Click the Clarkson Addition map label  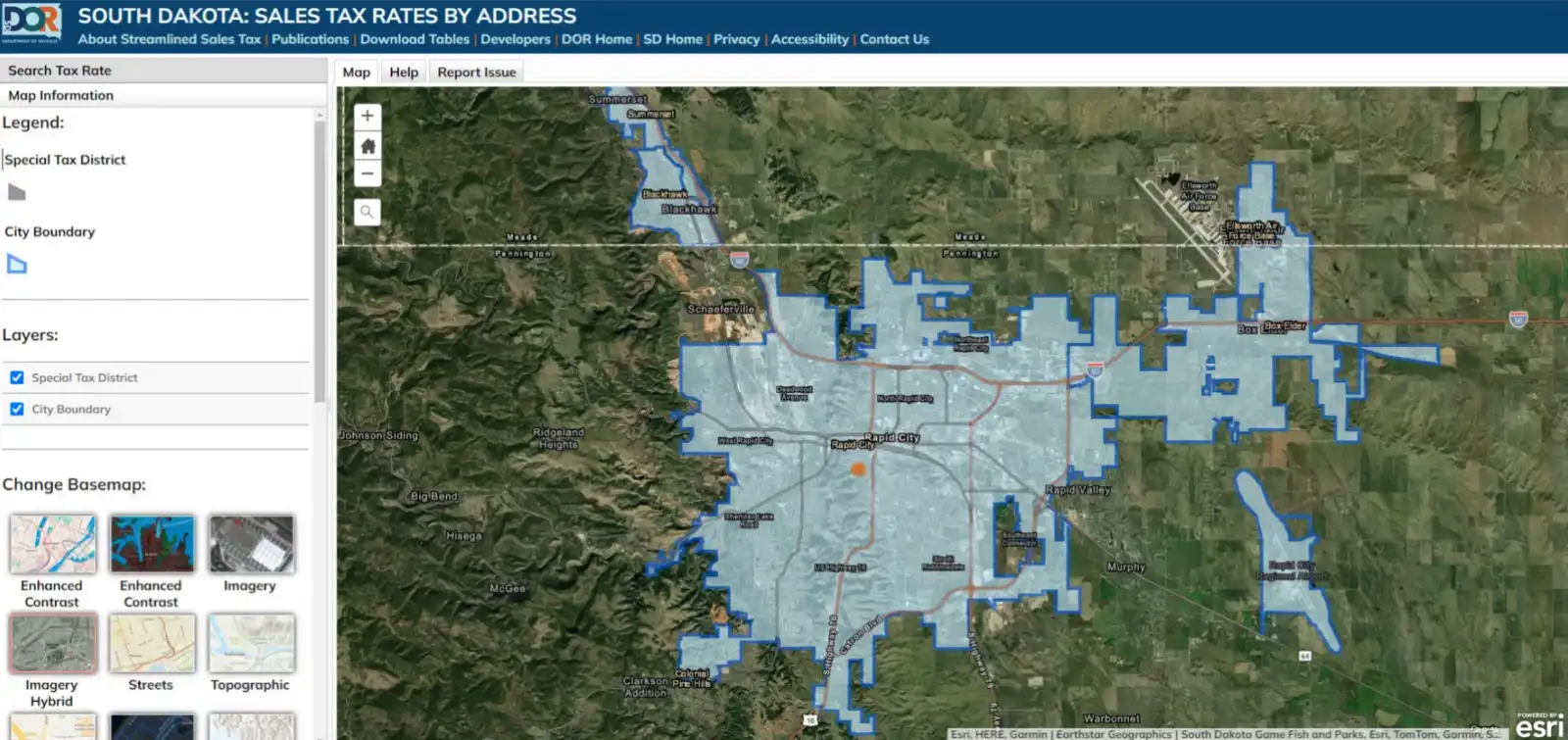click(x=646, y=686)
